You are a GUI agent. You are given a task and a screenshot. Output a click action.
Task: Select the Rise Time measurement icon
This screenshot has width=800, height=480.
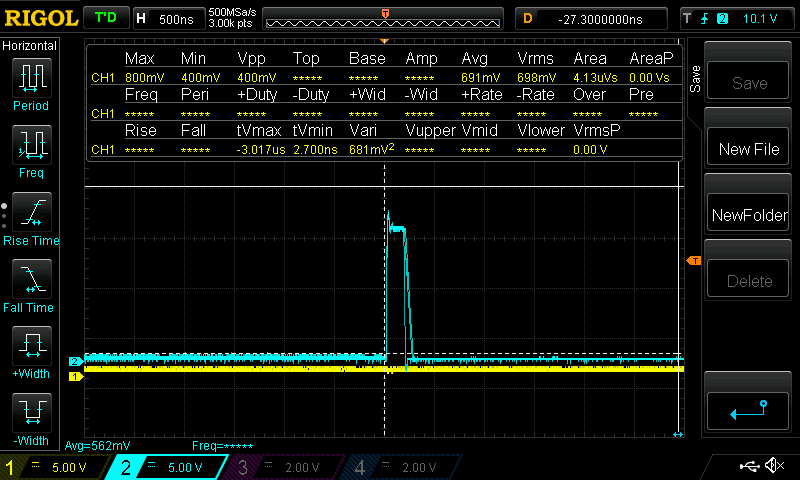pyautogui.click(x=32, y=212)
